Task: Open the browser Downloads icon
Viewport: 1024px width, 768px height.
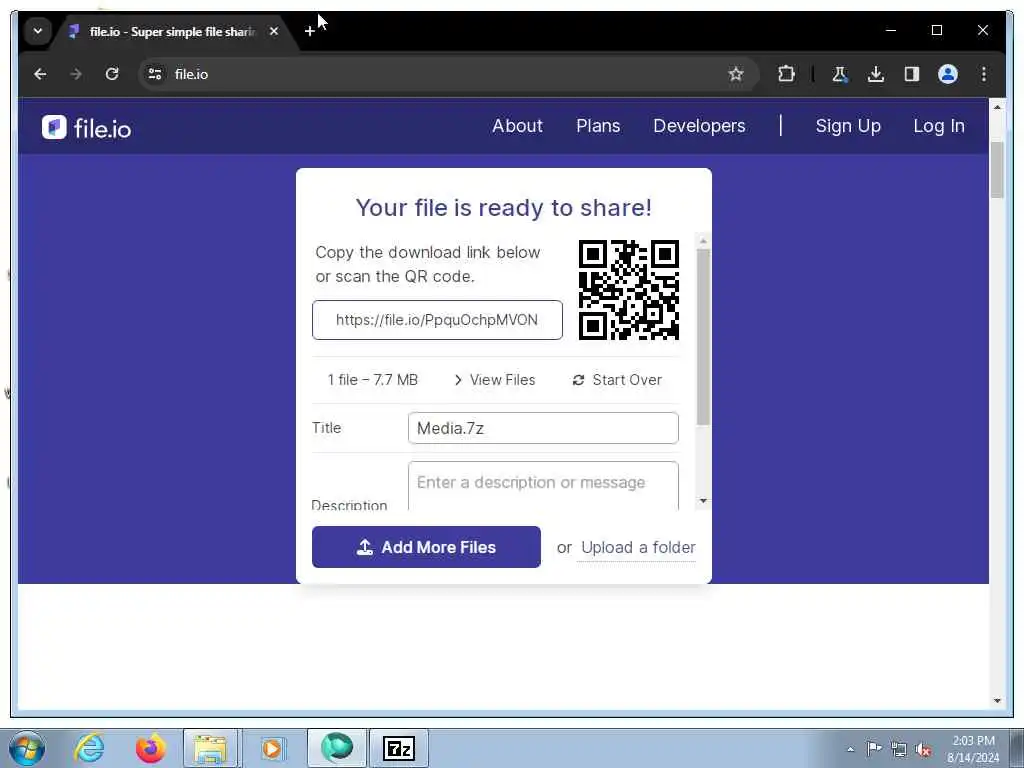Action: pos(876,74)
